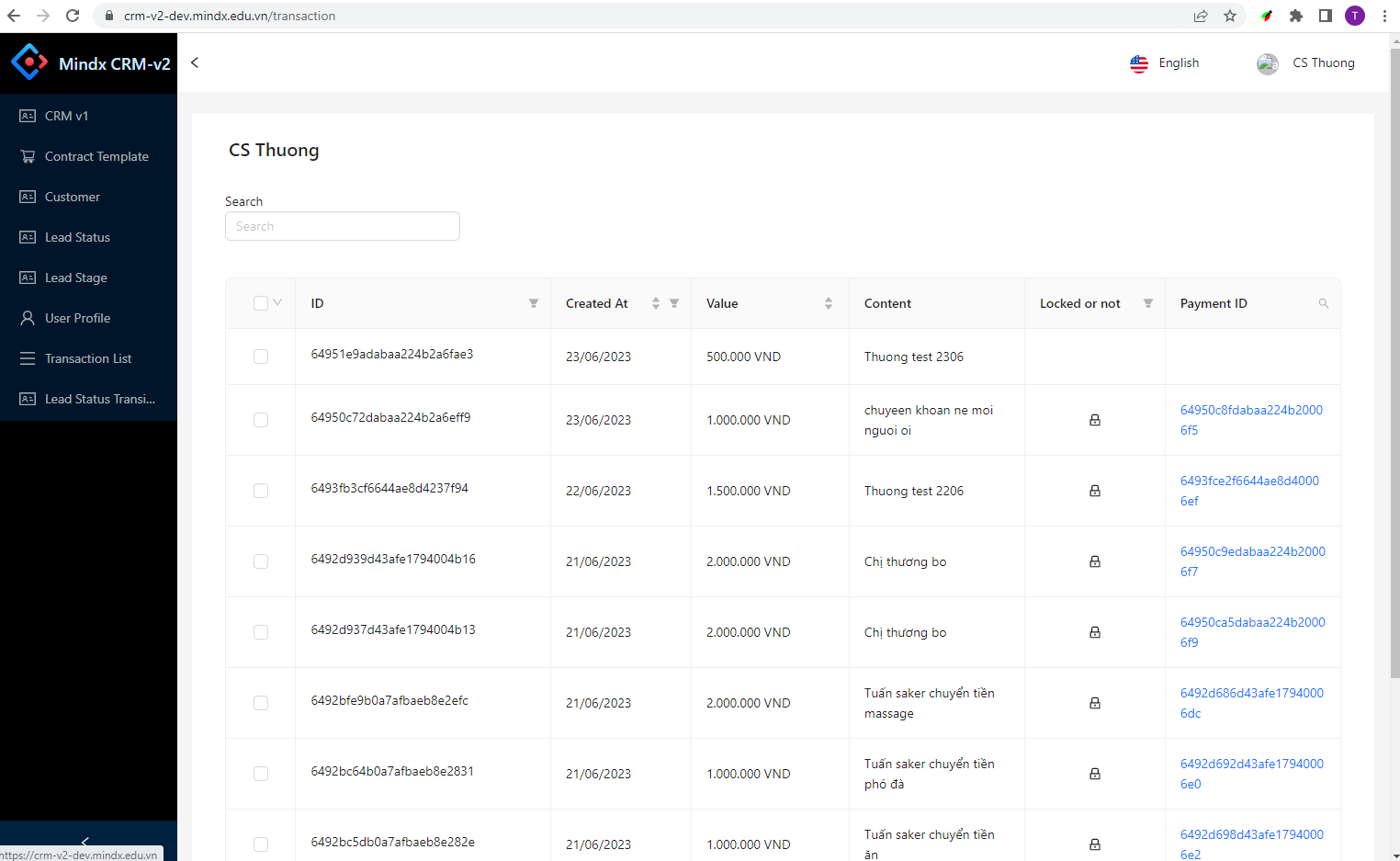Image resolution: width=1400 pixels, height=861 pixels.
Task: Open the Payment ID search icon
Action: coord(1324,303)
